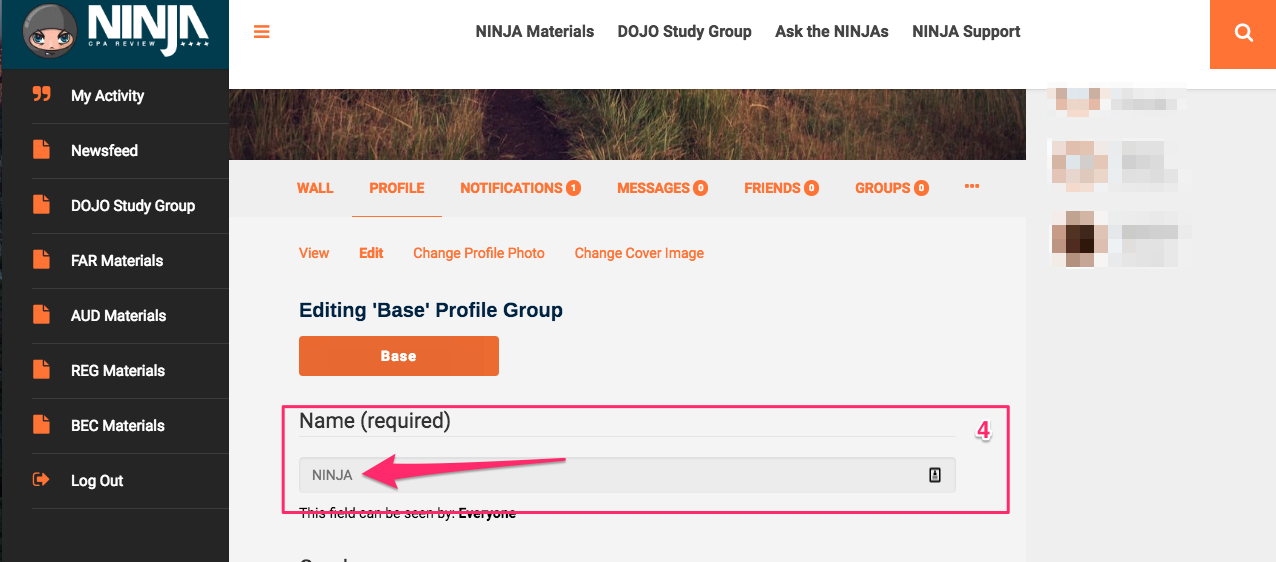The height and width of the screenshot is (562, 1276).
Task: Open DOJO Study Group sidebar link
Action: click(133, 206)
